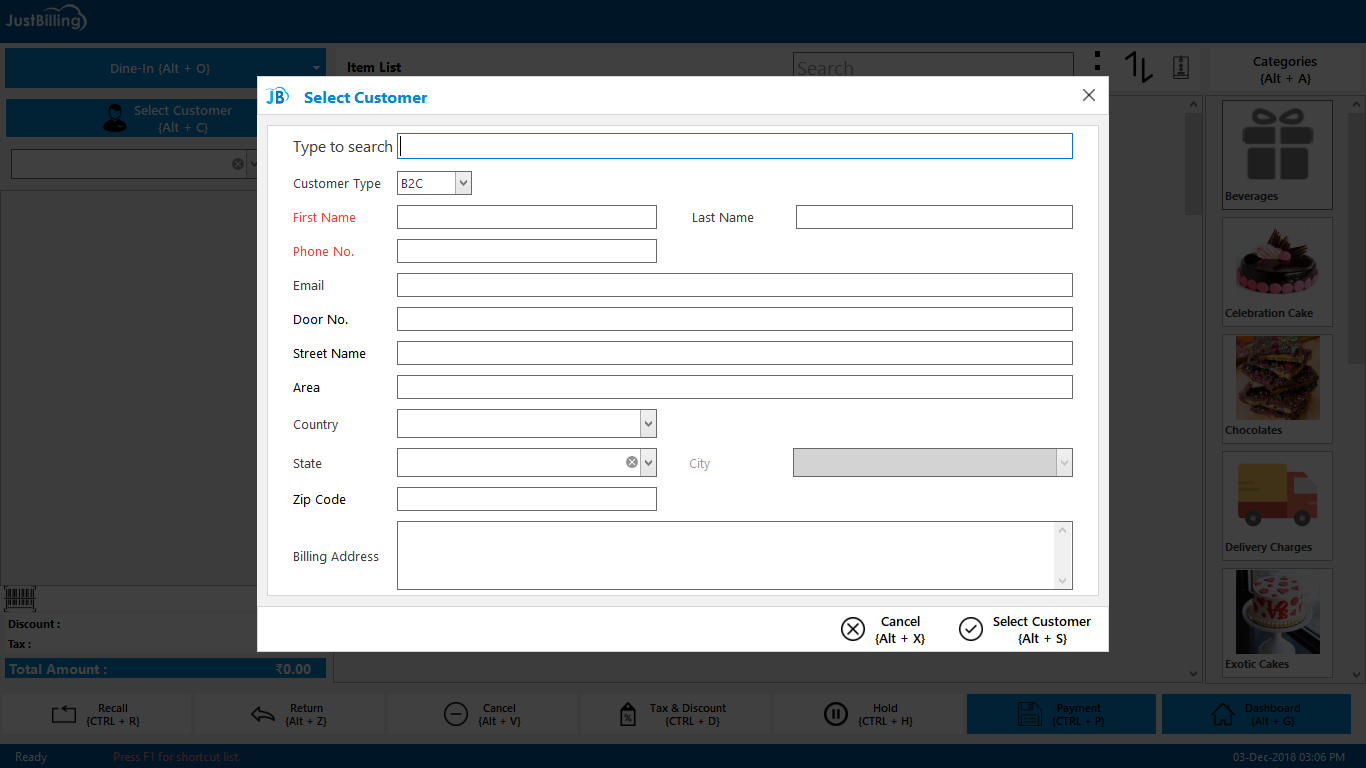Click the Hold pause icon

(836, 714)
